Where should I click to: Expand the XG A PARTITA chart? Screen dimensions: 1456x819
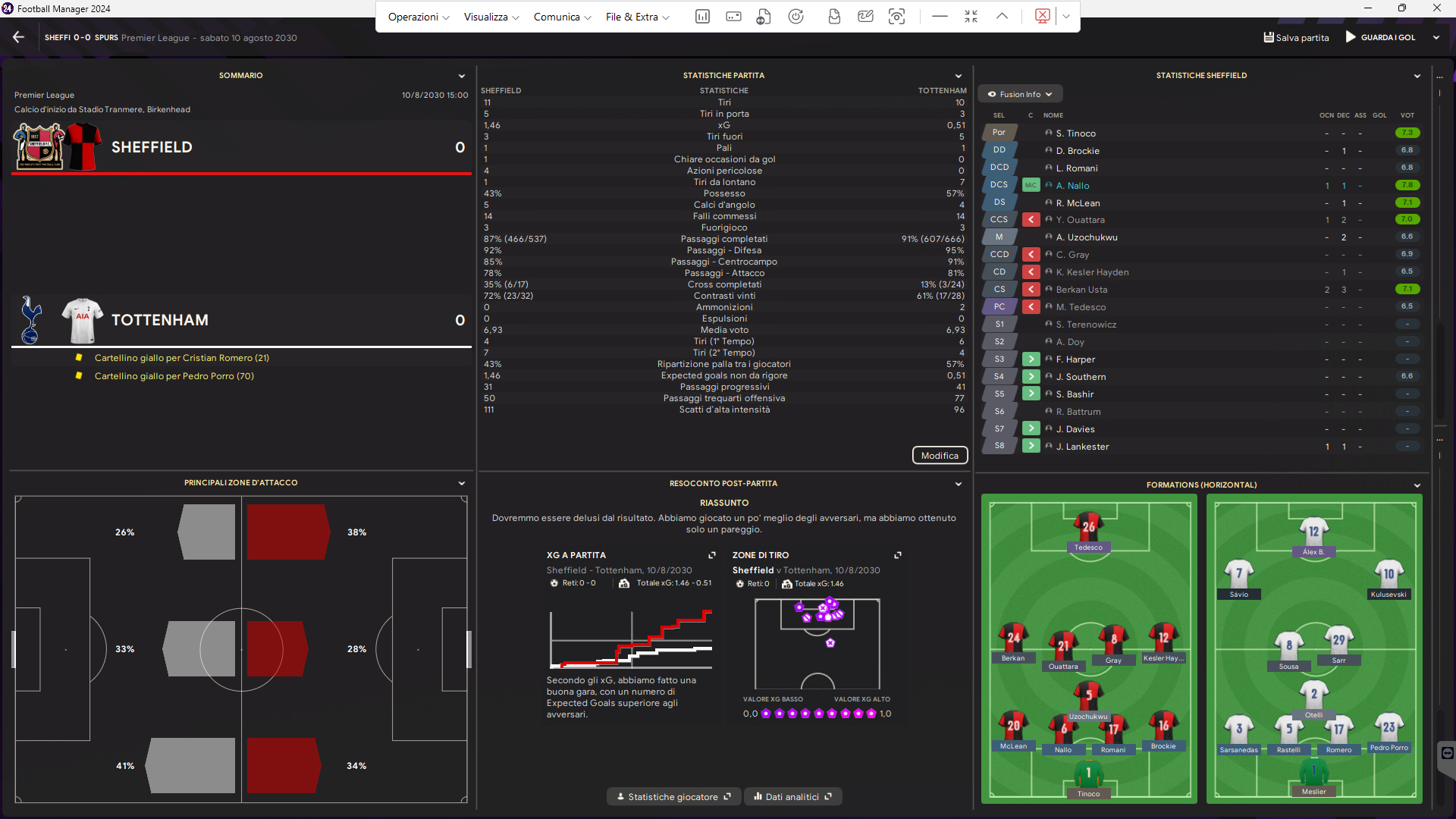711,555
